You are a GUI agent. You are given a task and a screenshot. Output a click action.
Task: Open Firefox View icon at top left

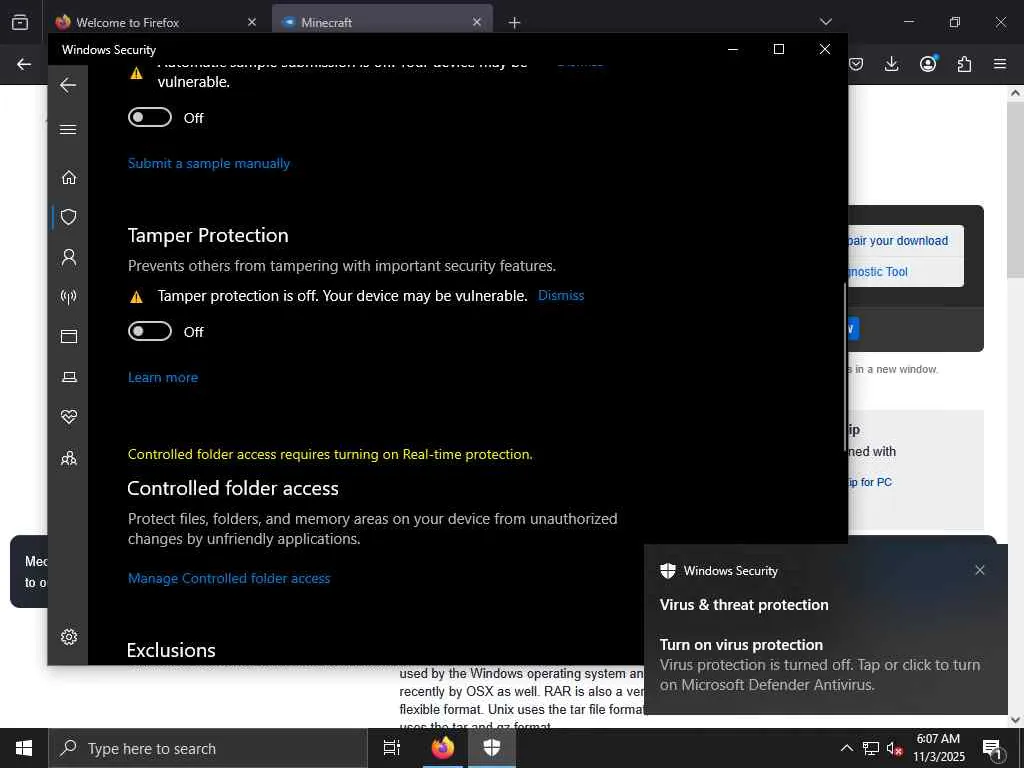click(20, 22)
